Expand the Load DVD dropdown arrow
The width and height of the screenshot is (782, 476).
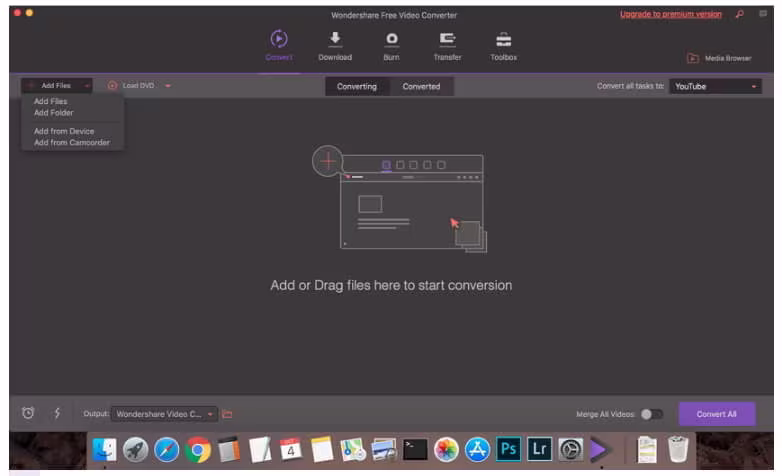point(168,86)
